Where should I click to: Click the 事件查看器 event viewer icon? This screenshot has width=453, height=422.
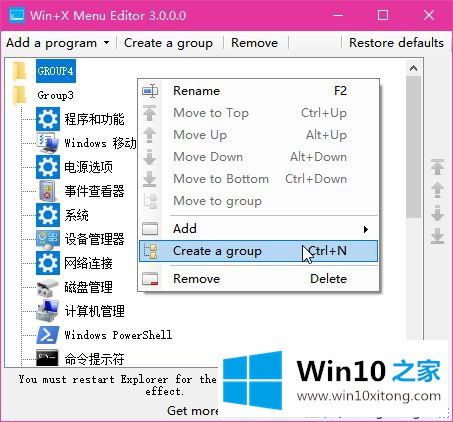(48, 191)
